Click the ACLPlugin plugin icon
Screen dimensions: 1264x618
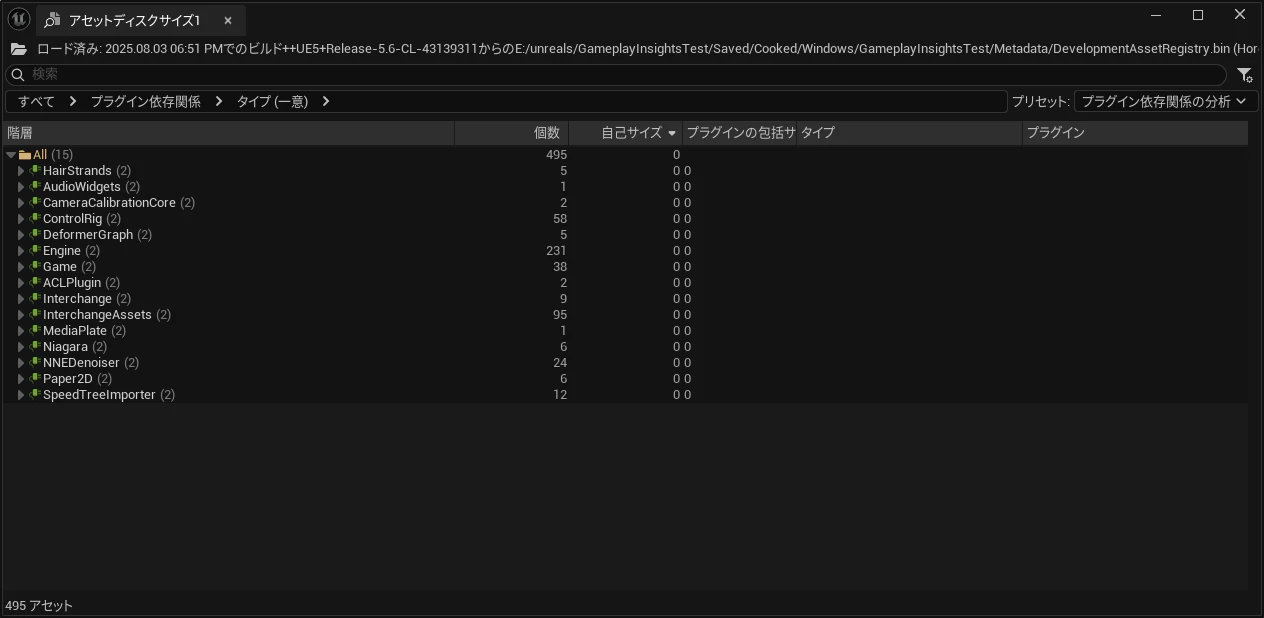point(35,283)
